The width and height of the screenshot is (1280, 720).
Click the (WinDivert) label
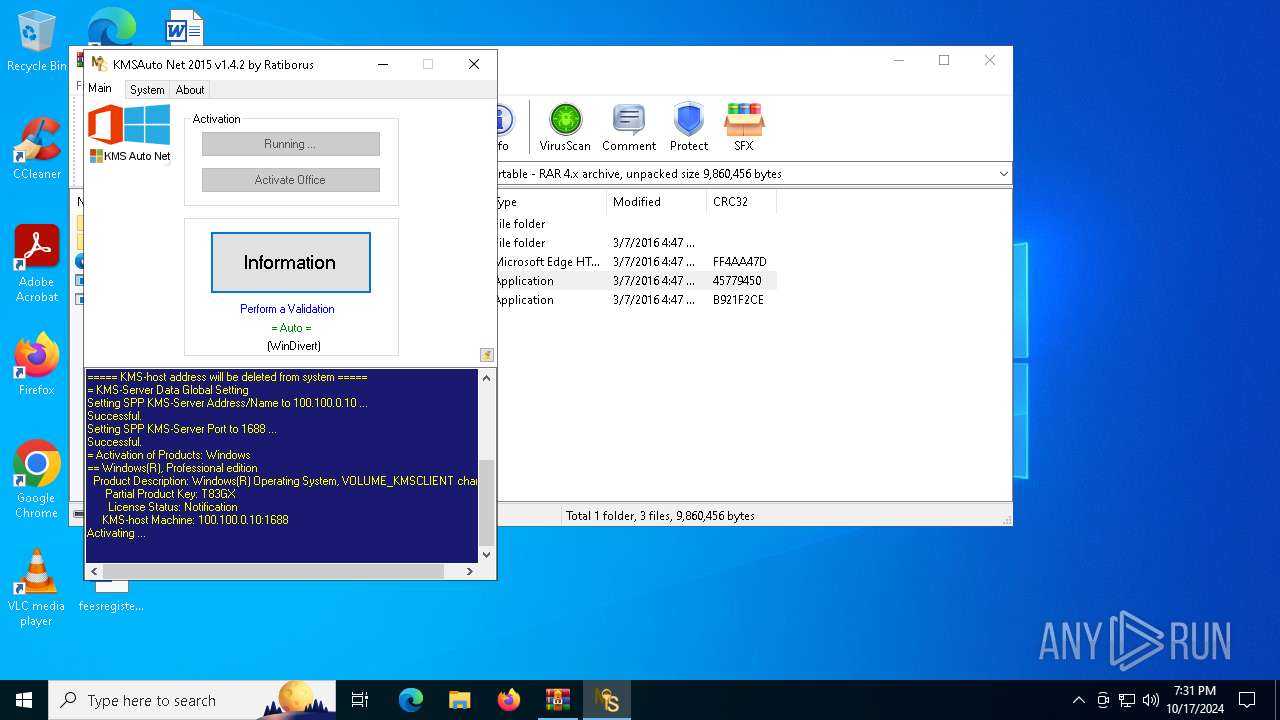(x=294, y=346)
